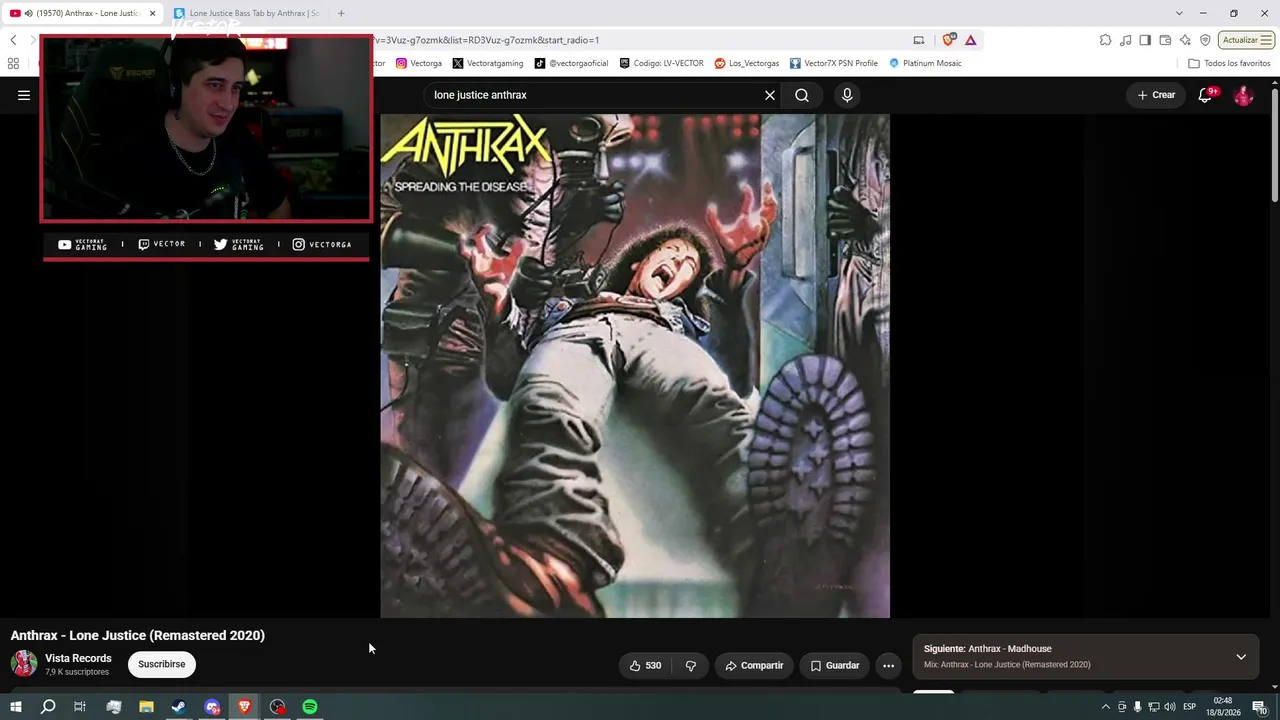Image resolution: width=1280 pixels, height=720 pixels.
Task: Open Vectoratgaming X bookmark
Action: tap(488, 63)
